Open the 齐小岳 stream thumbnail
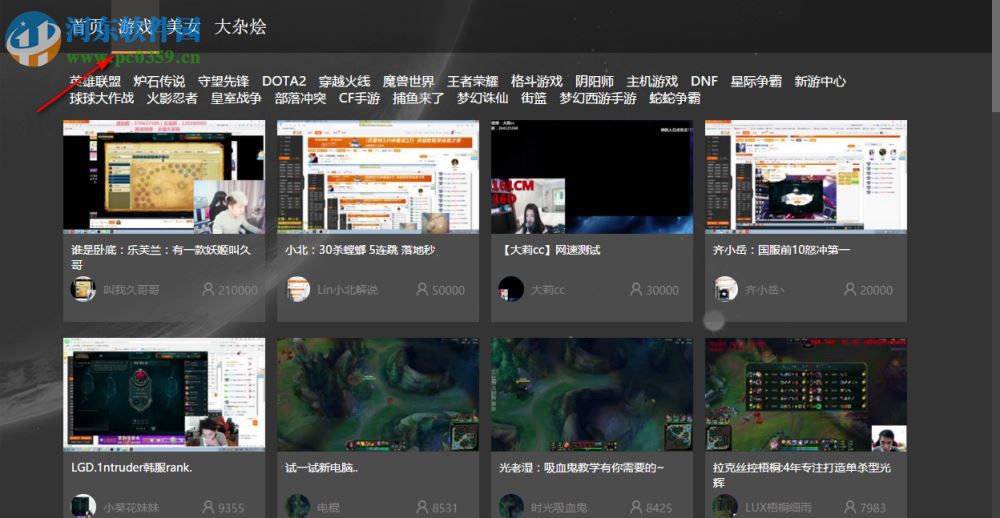This screenshot has width=1000, height=518. (x=805, y=177)
